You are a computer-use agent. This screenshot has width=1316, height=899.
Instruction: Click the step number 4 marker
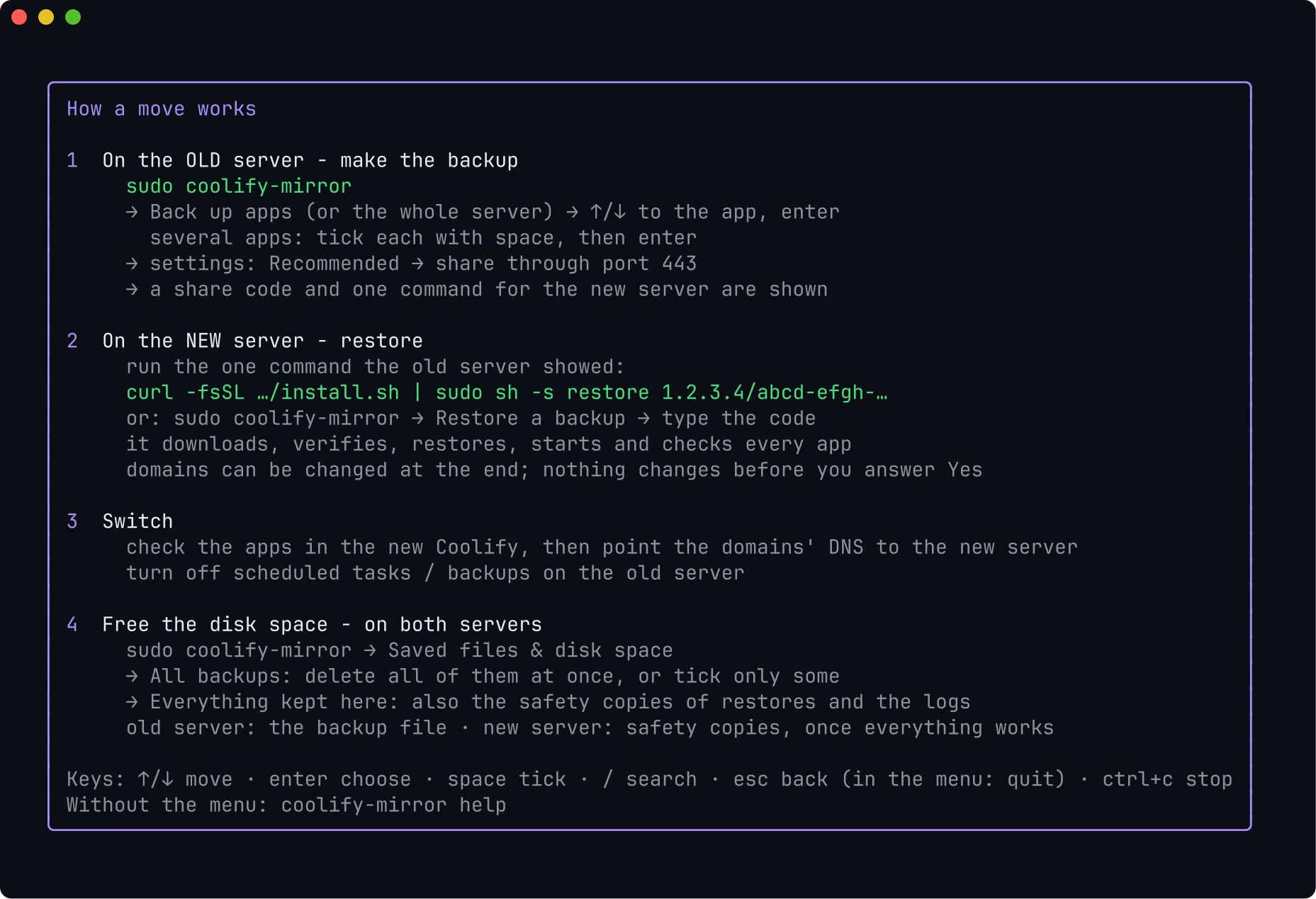coord(72,624)
